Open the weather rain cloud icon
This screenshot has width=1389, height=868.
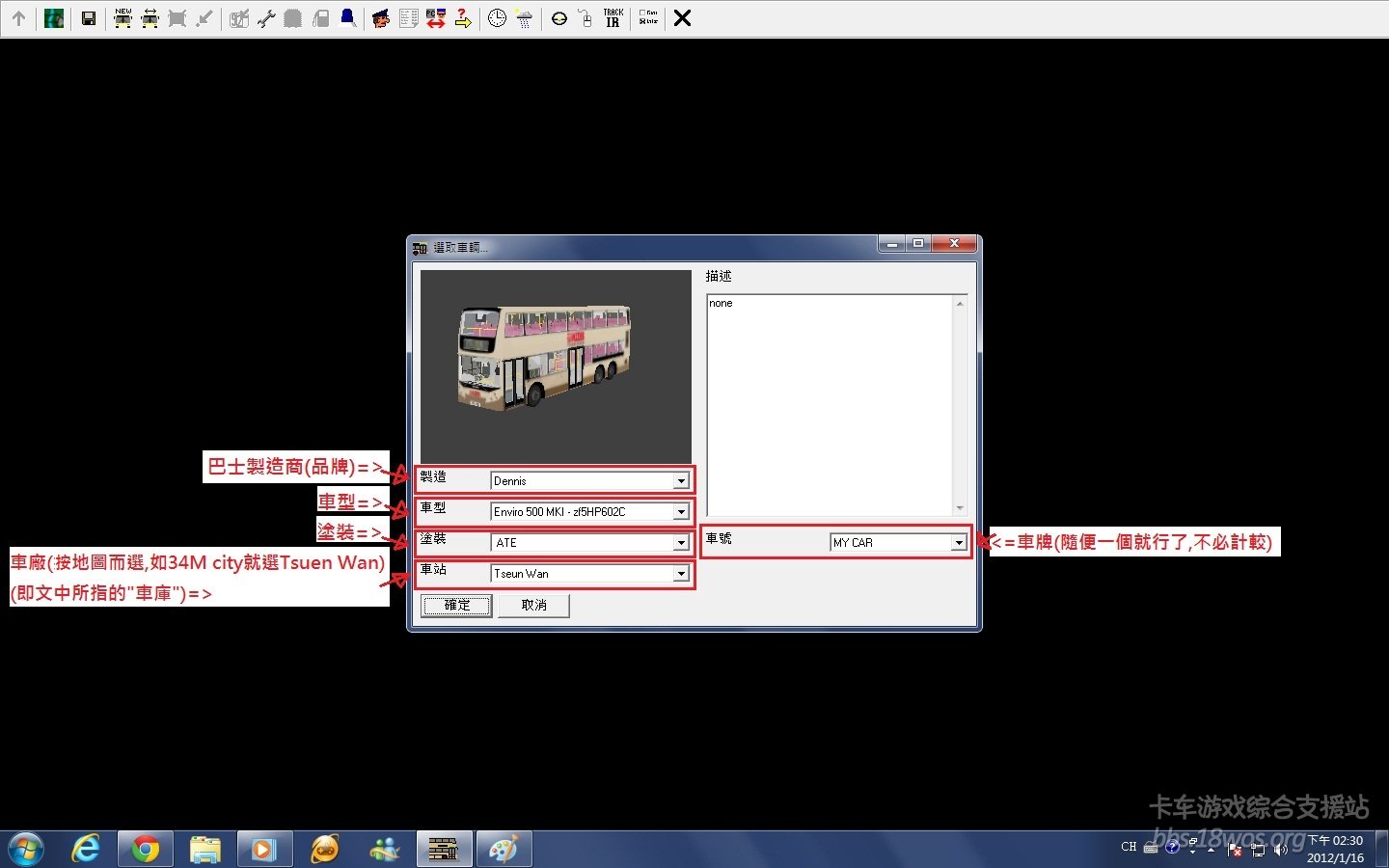pos(524,18)
